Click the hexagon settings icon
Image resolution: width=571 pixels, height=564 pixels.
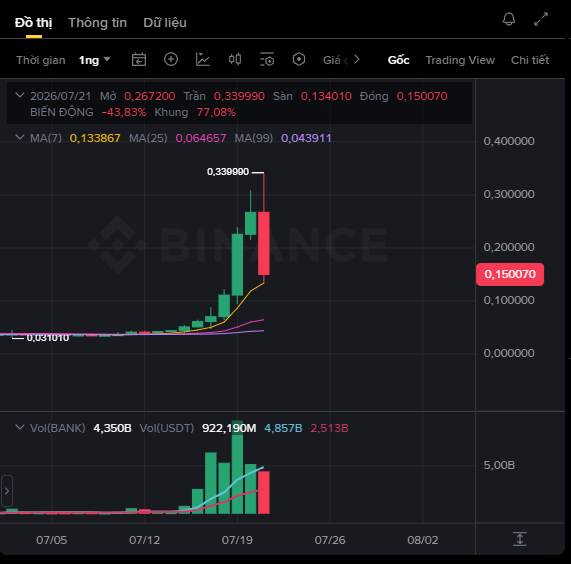(x=299, y=59)
